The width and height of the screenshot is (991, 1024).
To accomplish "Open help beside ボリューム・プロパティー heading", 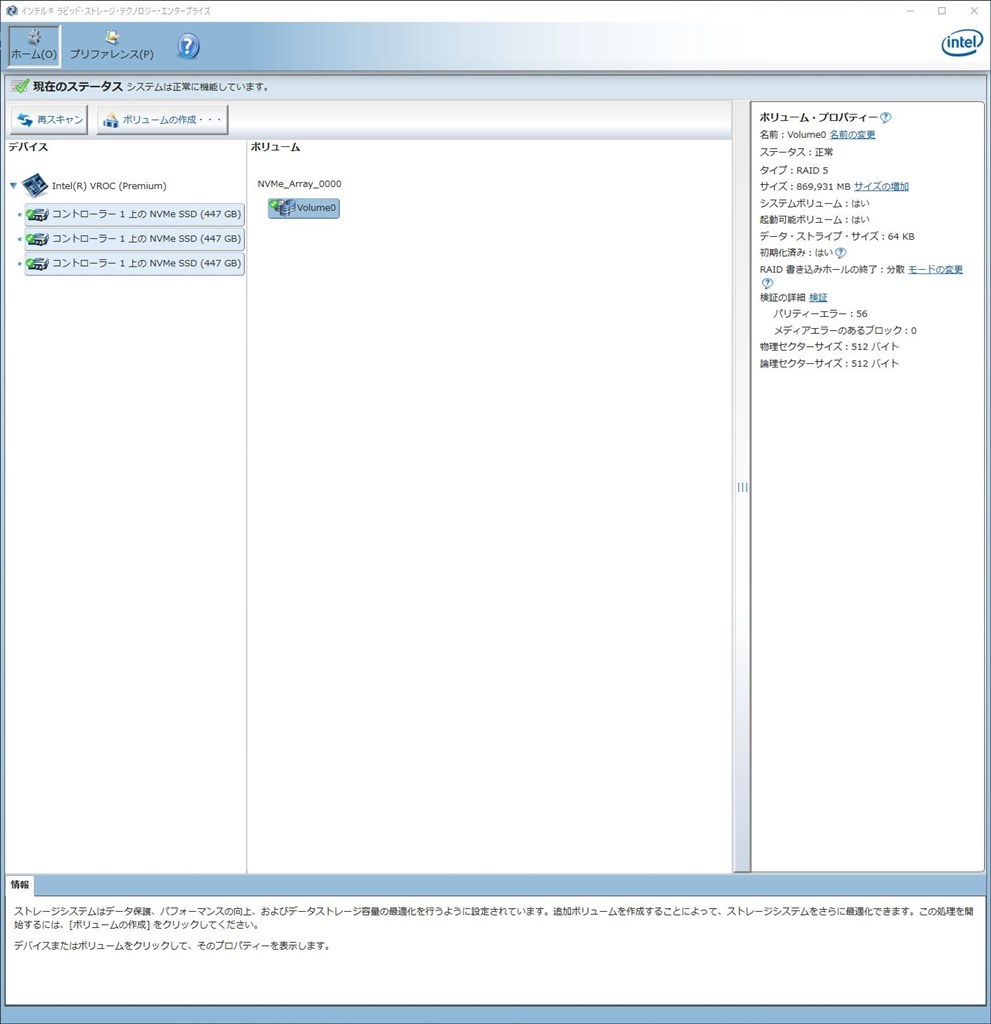I will point(886,116).
